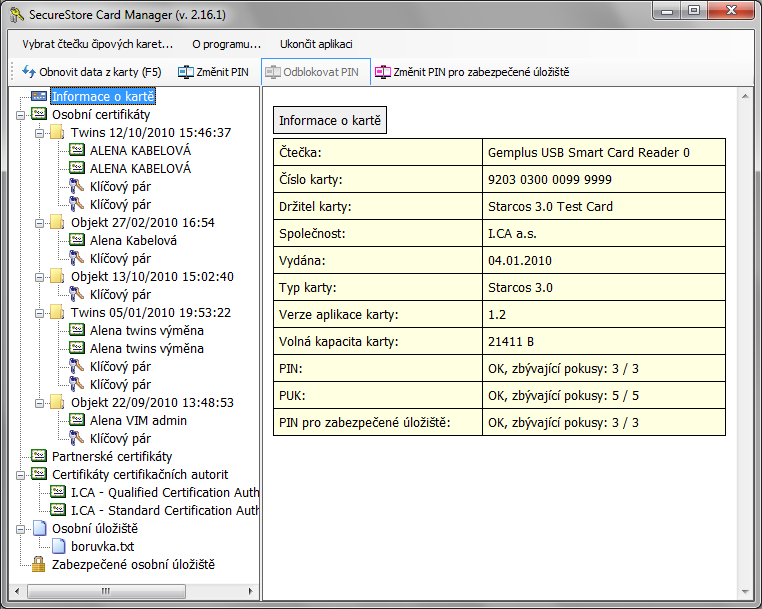Choose Ukončit aplikaci from menu bar

coord(316,44)
